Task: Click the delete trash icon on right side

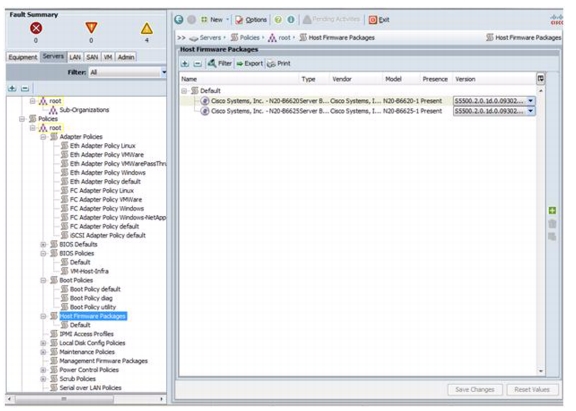Action: click(x=552, y=223)
